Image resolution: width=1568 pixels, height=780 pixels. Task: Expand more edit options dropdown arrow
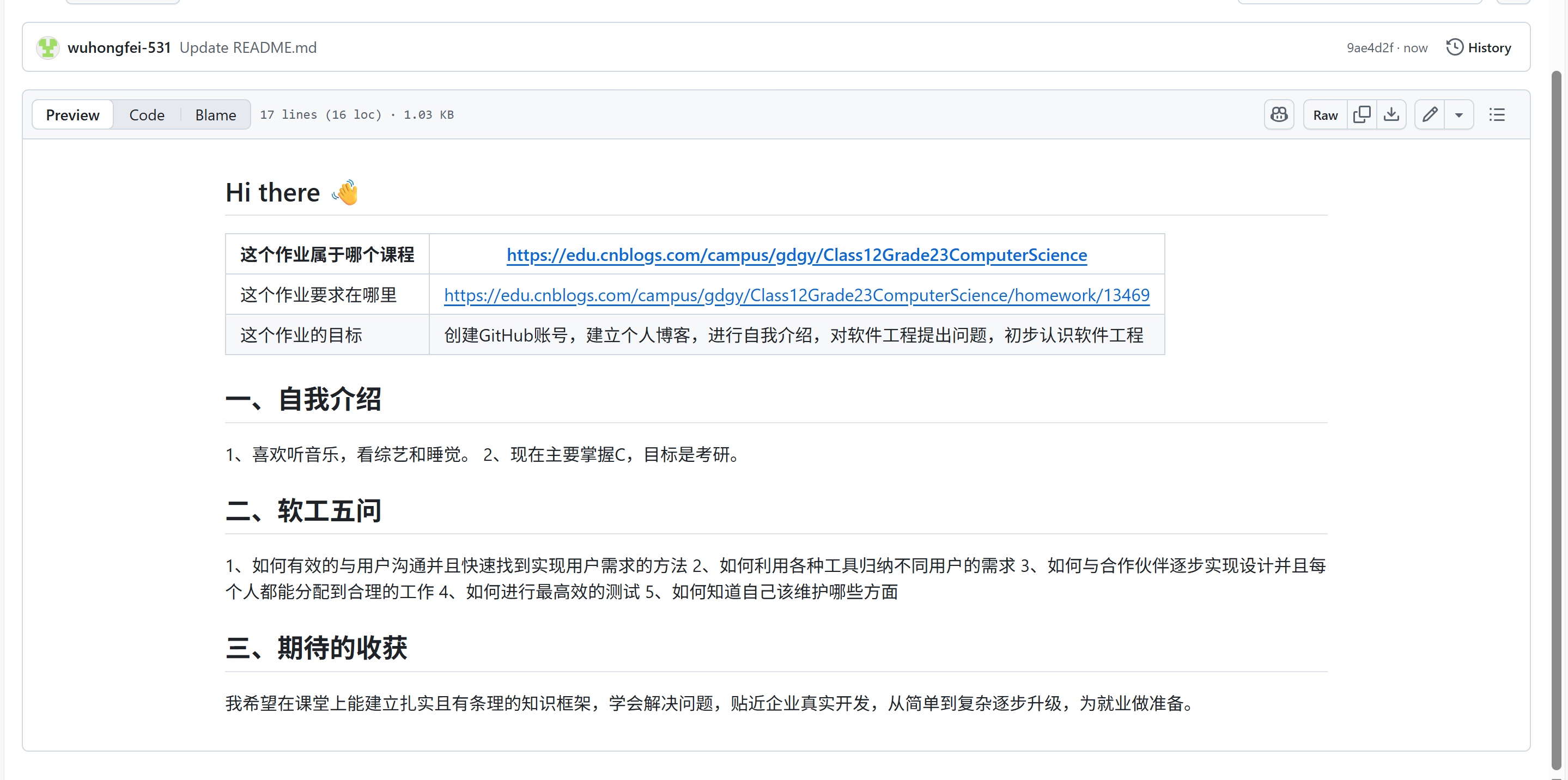click(1458, 114)
